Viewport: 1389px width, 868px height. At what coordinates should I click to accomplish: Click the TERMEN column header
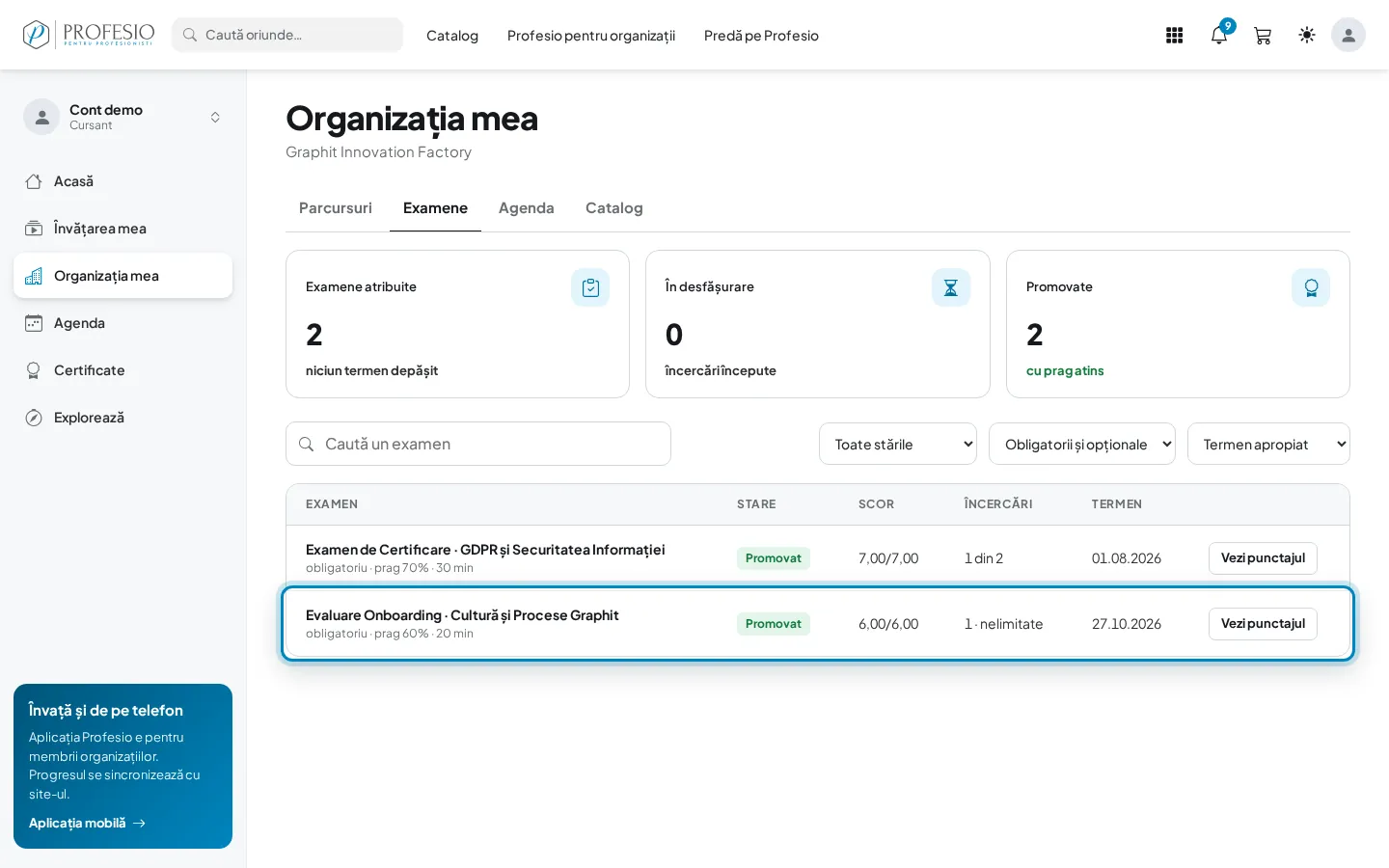pos(1117,504)
